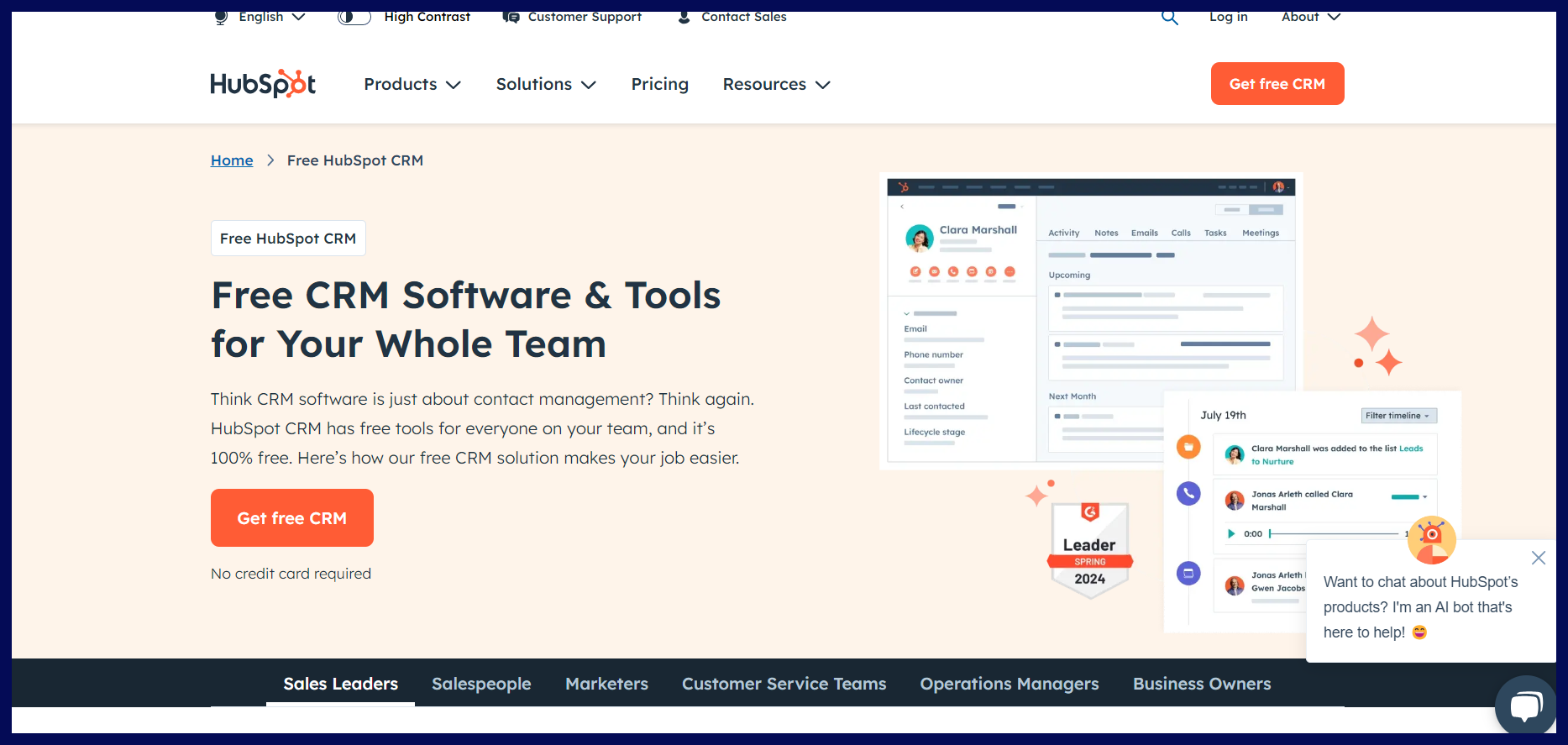Image resolution: width=1568 pixels, height=745 pixels.
Task: Select the Marketers tab
Action: pos(606,684)
